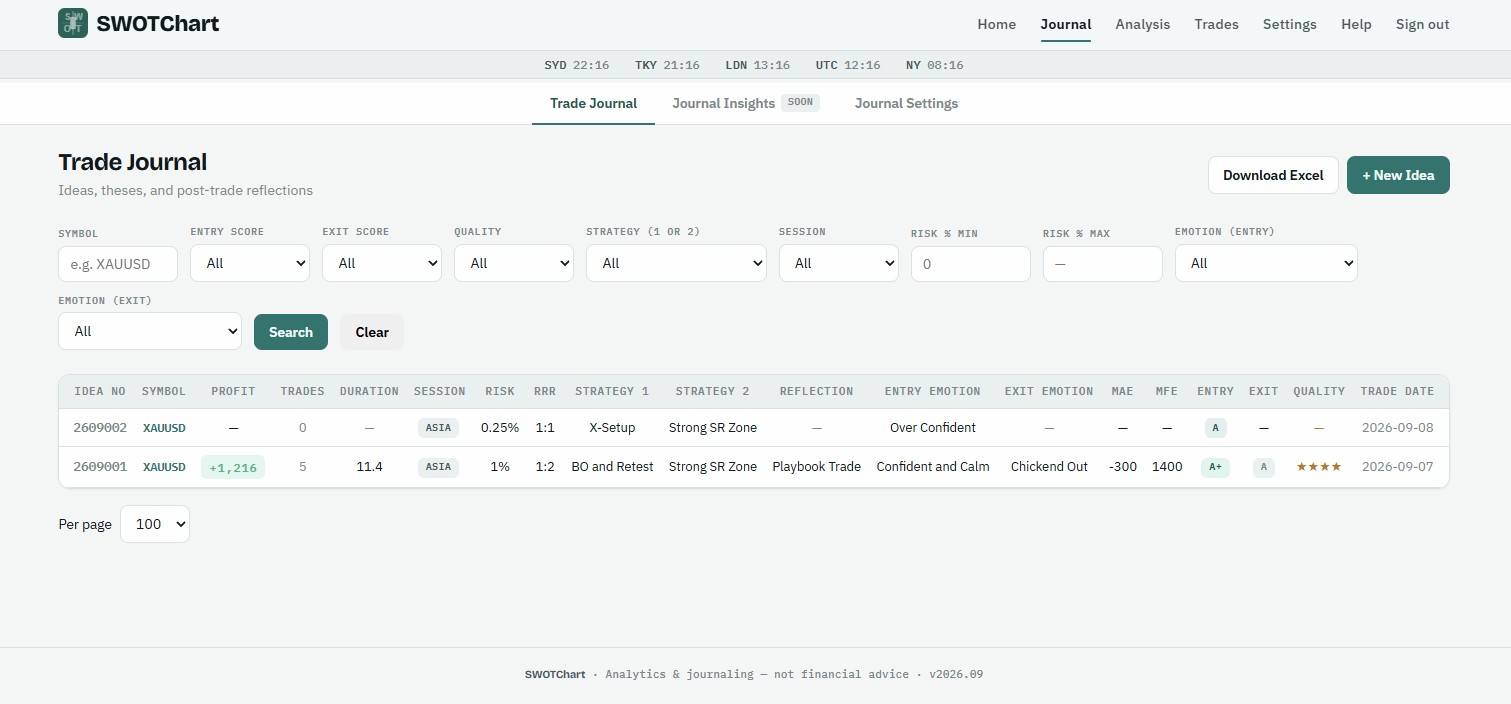Click the duration value 11.4
This screenshot has width=1511, height=704.
tap(369, 467)
